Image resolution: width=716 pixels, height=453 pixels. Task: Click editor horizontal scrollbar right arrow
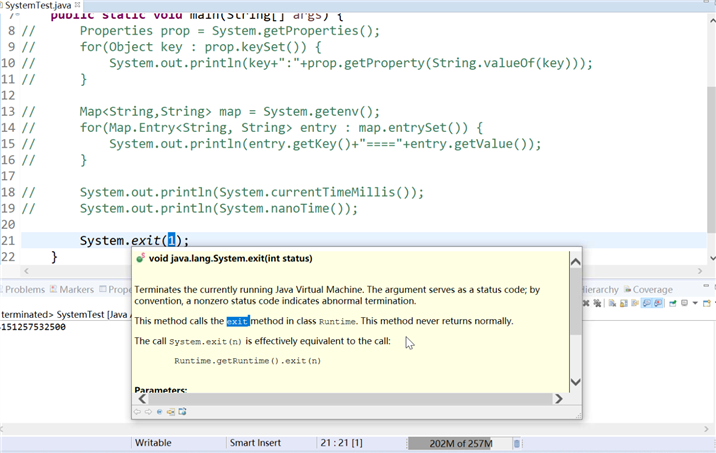click(x=700, y=271)
